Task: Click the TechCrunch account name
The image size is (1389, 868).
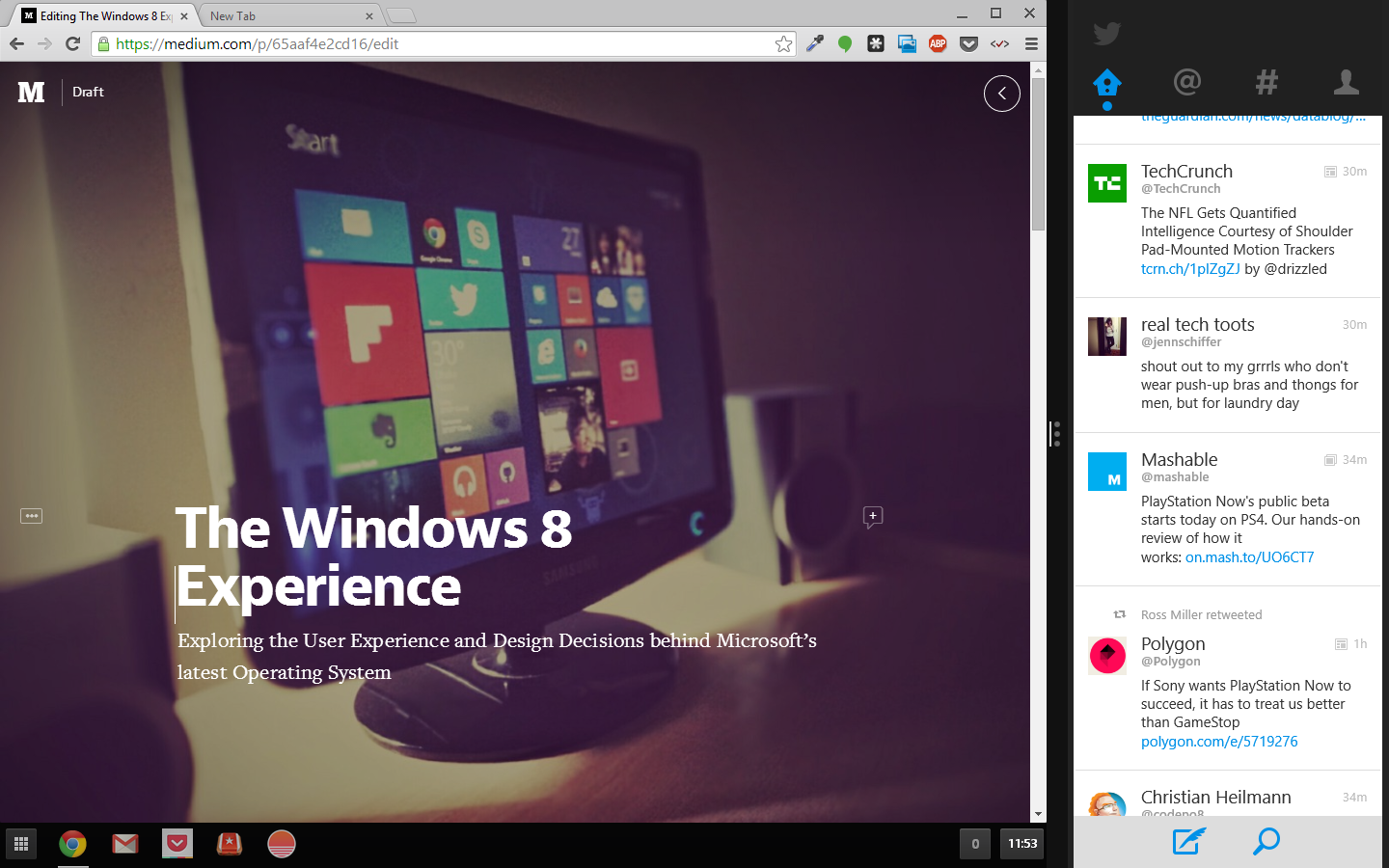Action: tap(1186, 171)
